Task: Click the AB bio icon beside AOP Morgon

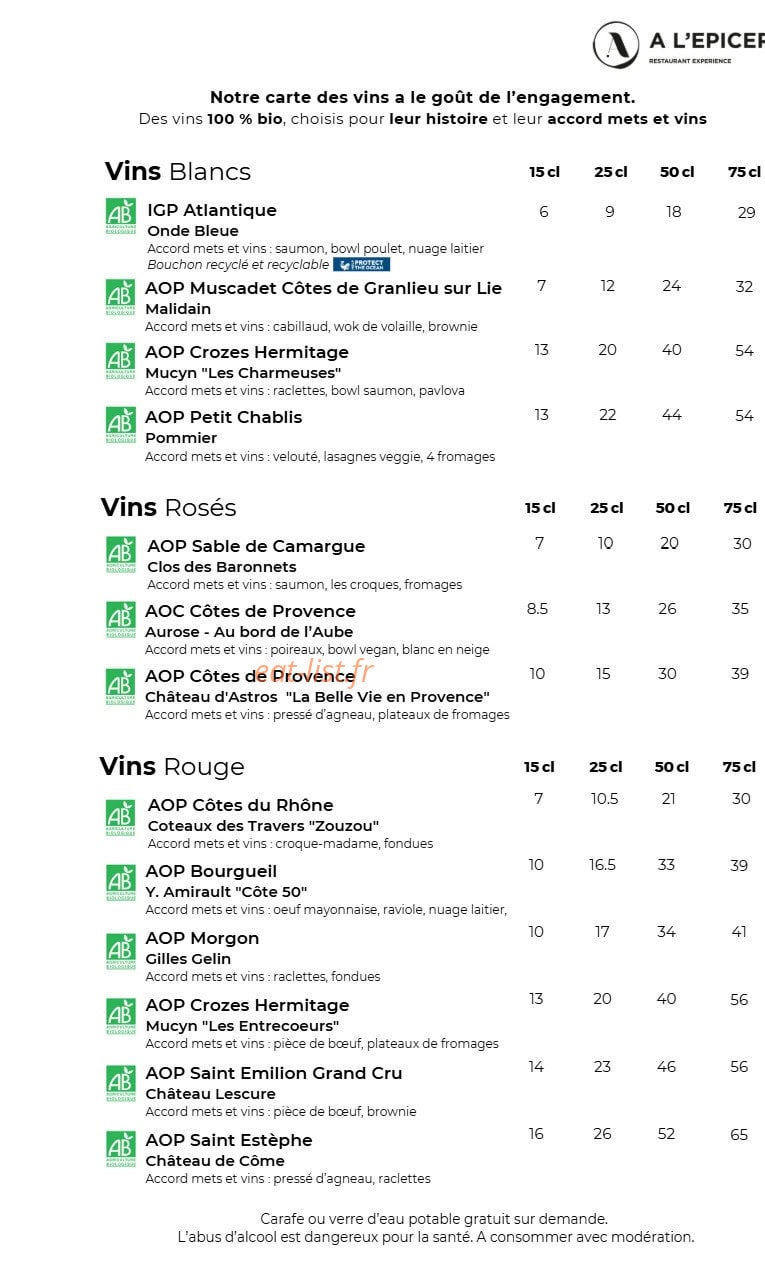Action: click(120, 951)
